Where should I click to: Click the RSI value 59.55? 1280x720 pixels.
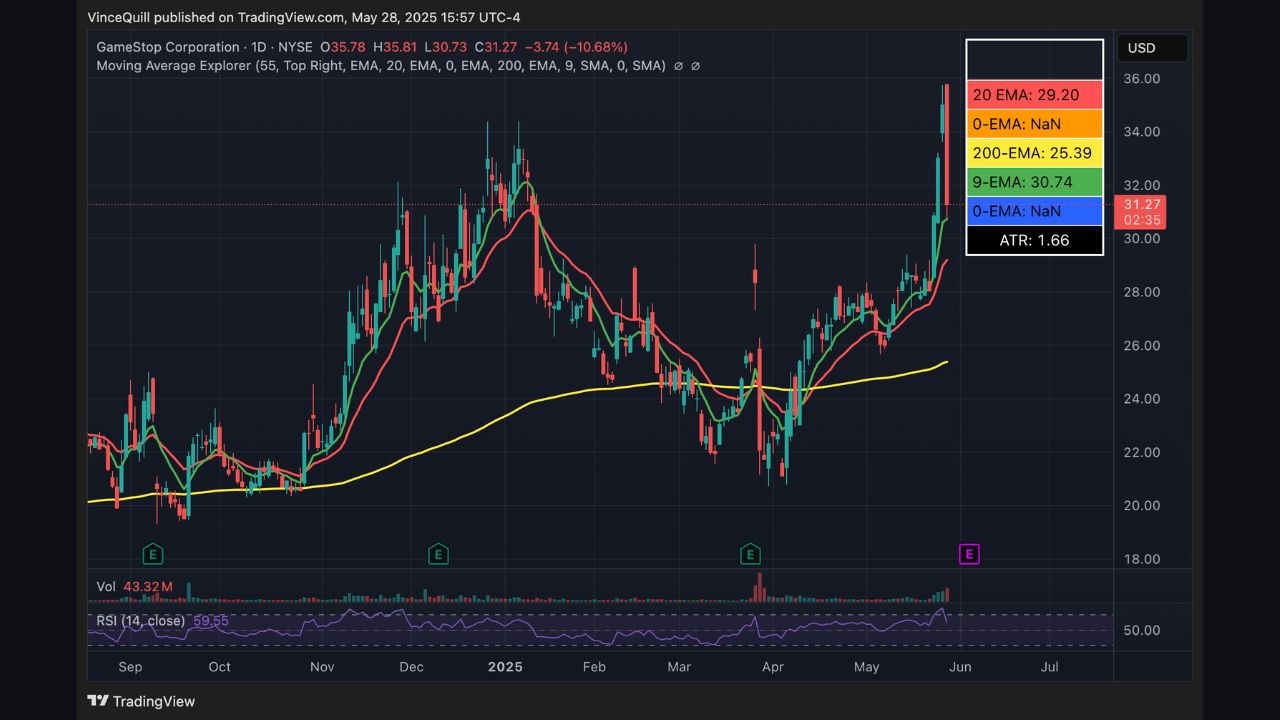point(210,620)
